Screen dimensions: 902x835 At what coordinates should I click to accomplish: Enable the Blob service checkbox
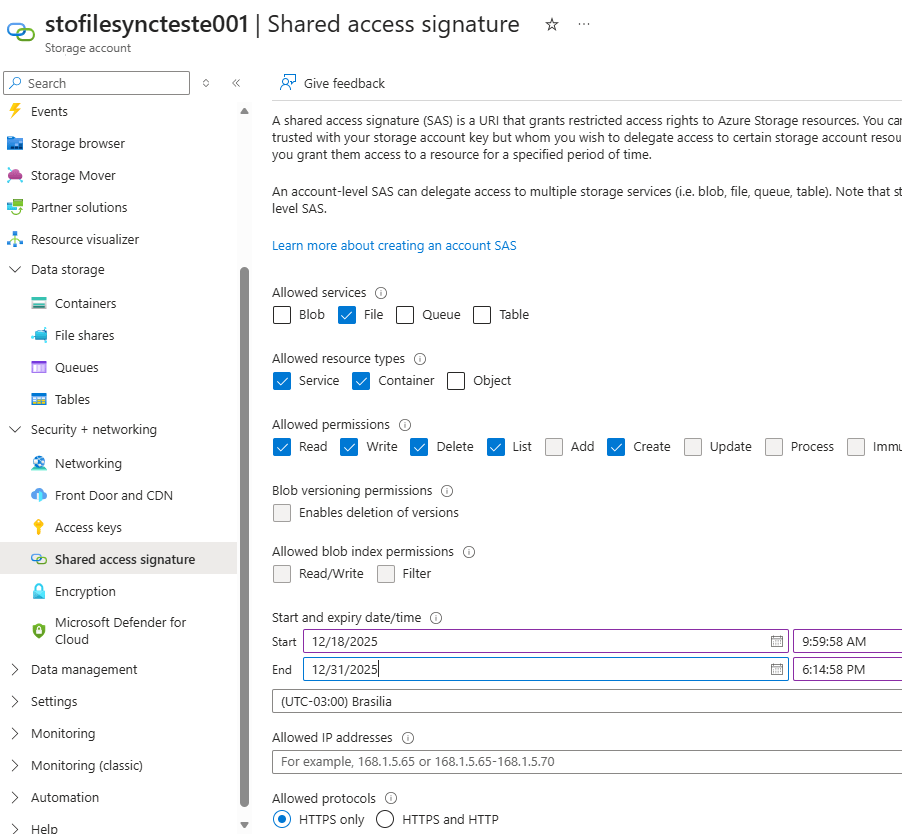click(x=282, y=315)
